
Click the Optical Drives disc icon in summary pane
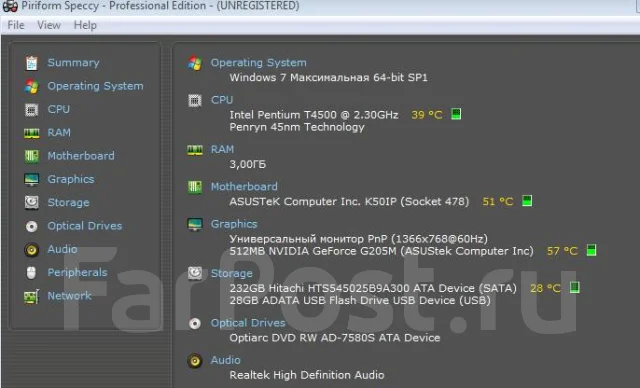click(x=195, y=324)
